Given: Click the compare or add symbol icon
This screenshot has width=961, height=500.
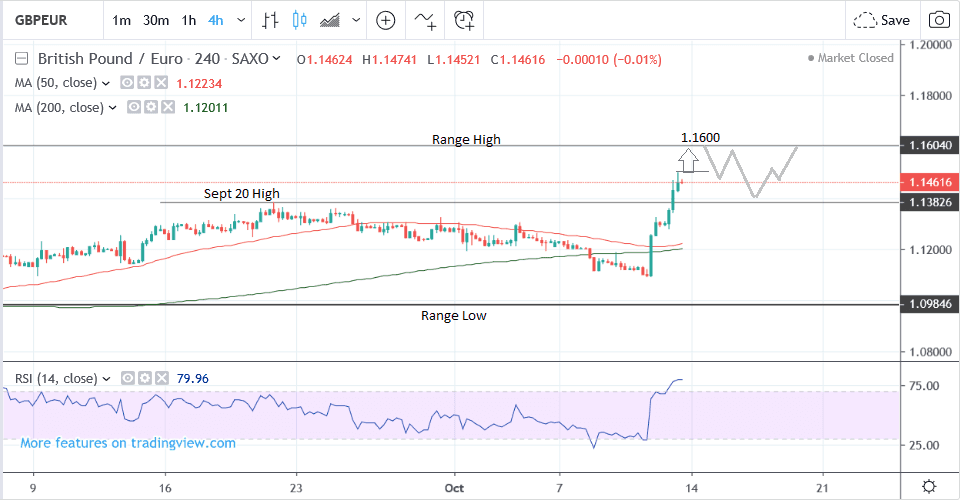Looking at the screenshot, I should point(386,20).
